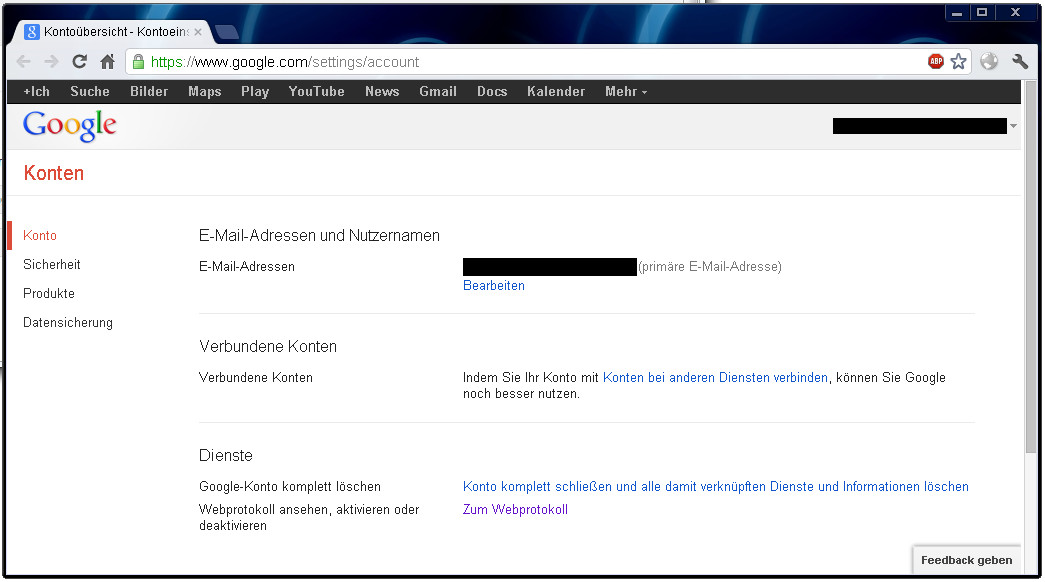Click the Webprotokoll ansehen, aktivieren oder deaktivieren label
Image resolution: width=1045 pixels, height=582 pixels.
tap(309, 517)
